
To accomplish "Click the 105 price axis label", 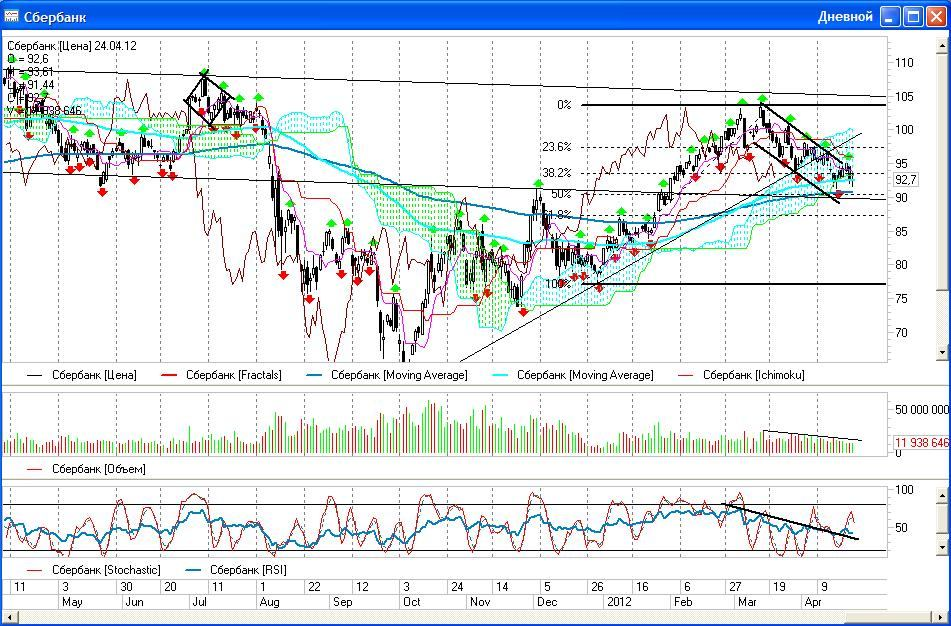I will click(904, 97).
